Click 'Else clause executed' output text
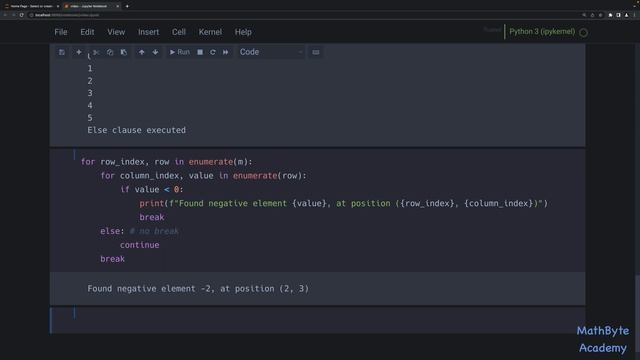This screenshot has width=640, height=360. click(137, 130)
